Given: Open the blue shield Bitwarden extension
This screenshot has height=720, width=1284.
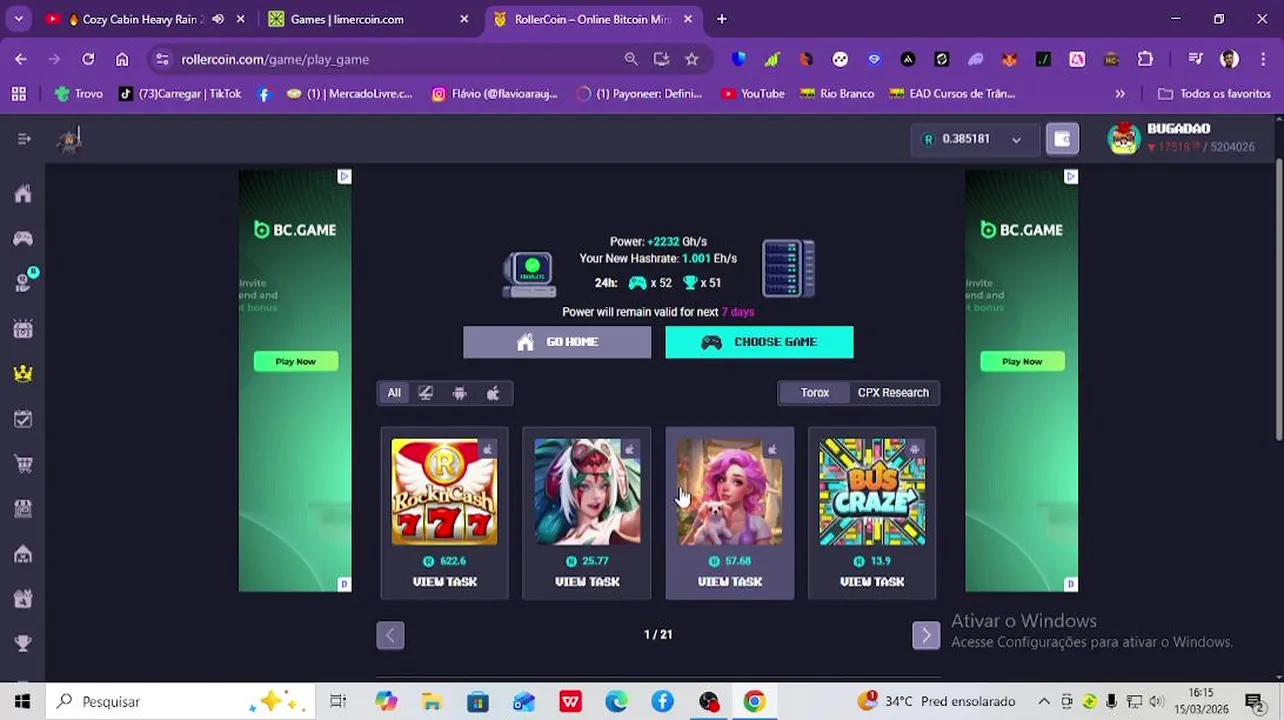Looking at the screenshot, I should coord(738,59).
